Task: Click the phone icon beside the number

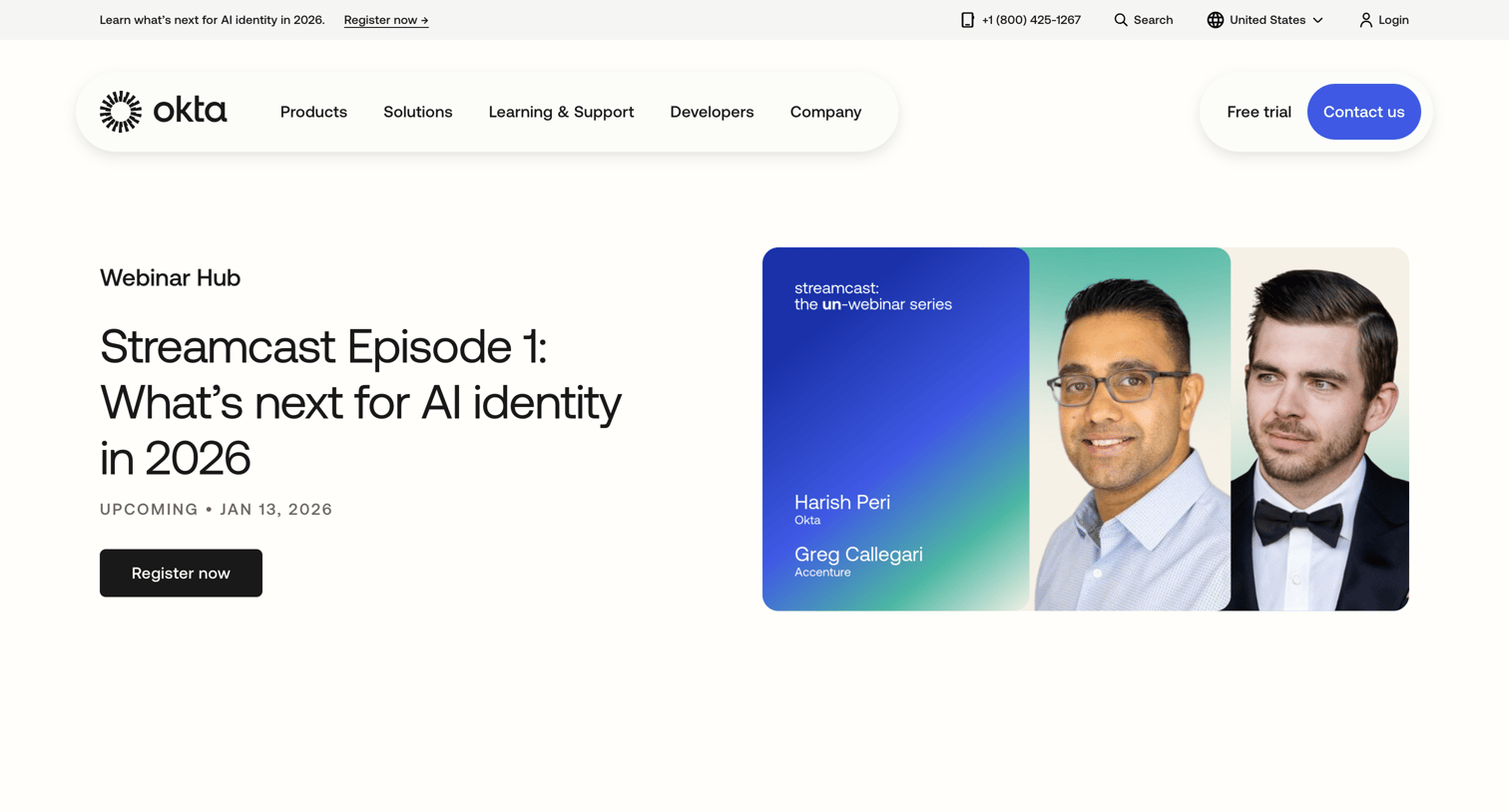Action: pyautogui.click(x=967, y=20)
